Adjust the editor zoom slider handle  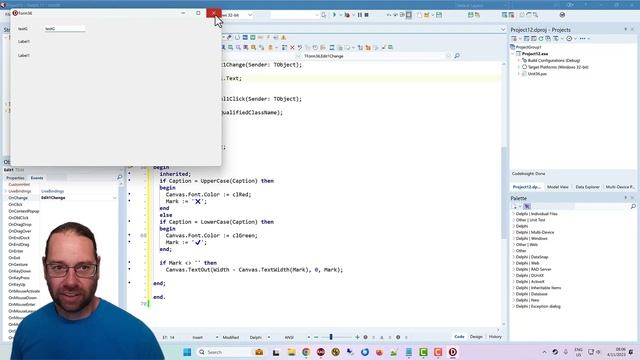click(331, 337)
